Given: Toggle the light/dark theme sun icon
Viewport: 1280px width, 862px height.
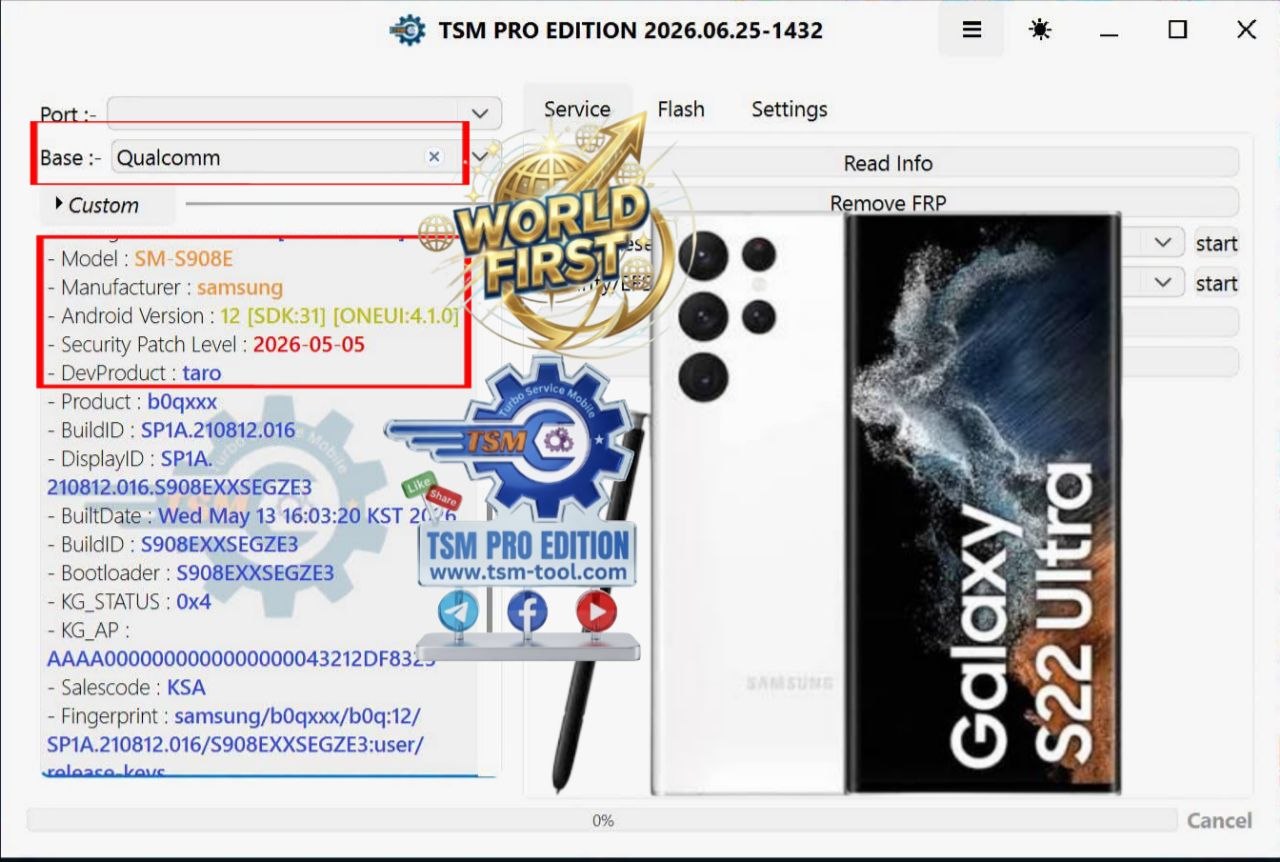Looking at the screenshot, I should 1040,30.
